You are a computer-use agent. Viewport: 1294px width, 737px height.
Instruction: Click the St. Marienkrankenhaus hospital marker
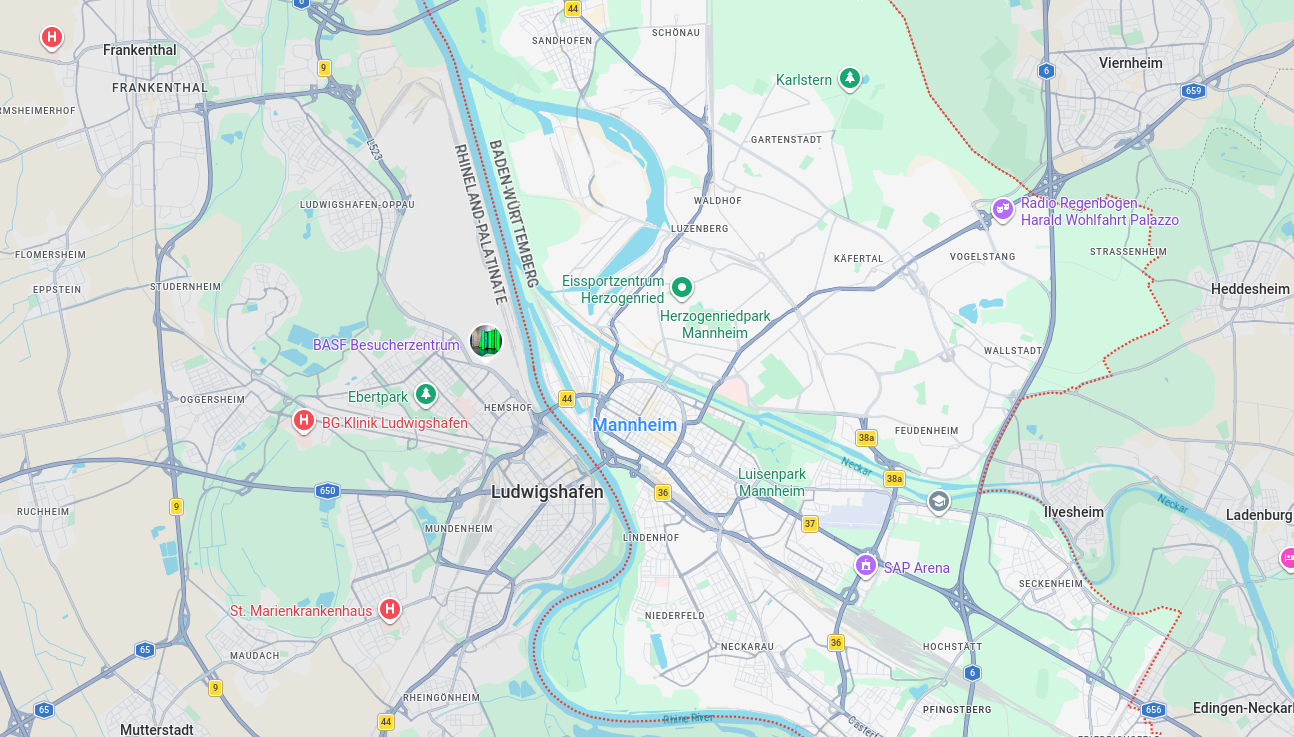point(390,610)
